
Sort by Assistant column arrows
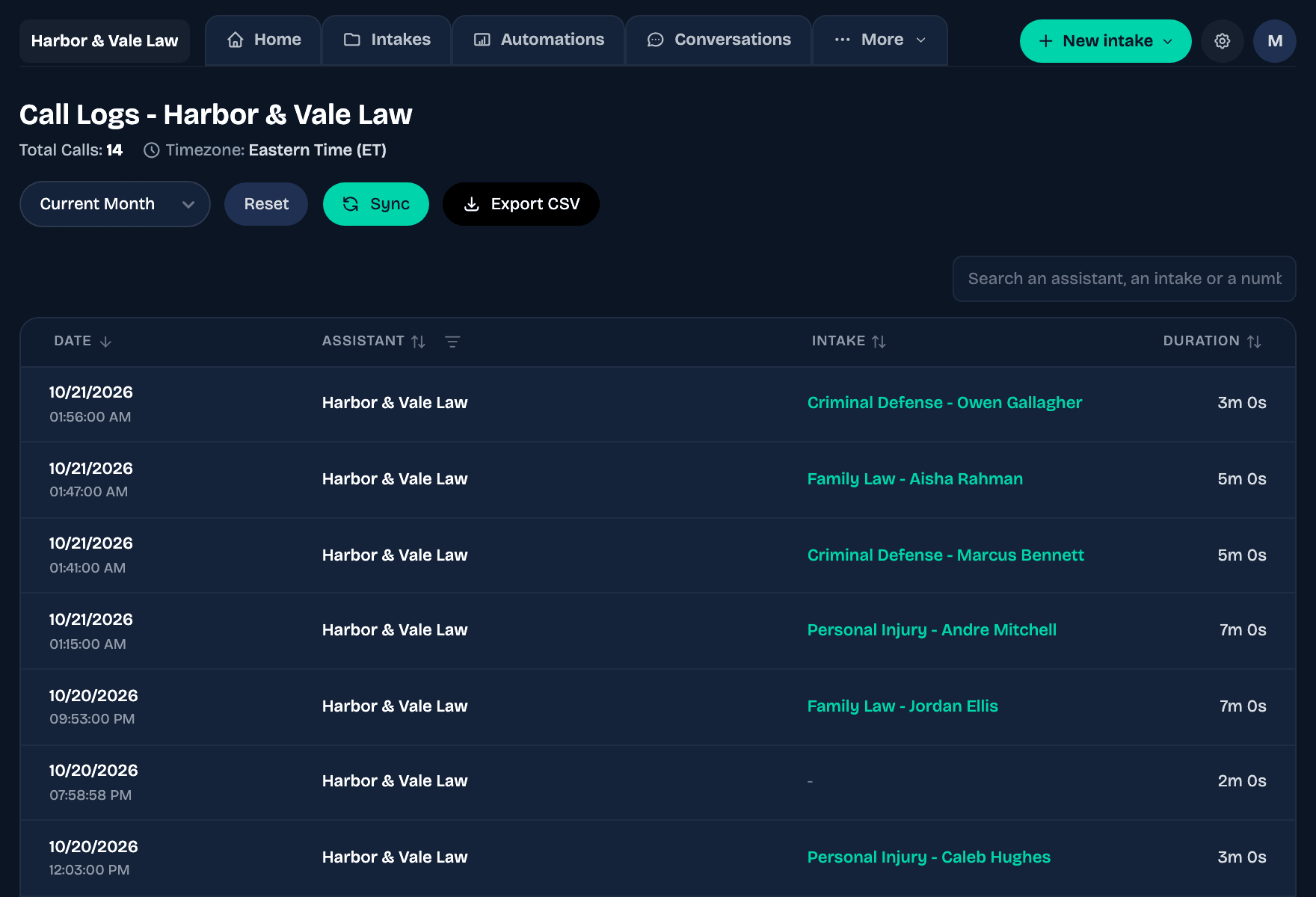point(418,342)
